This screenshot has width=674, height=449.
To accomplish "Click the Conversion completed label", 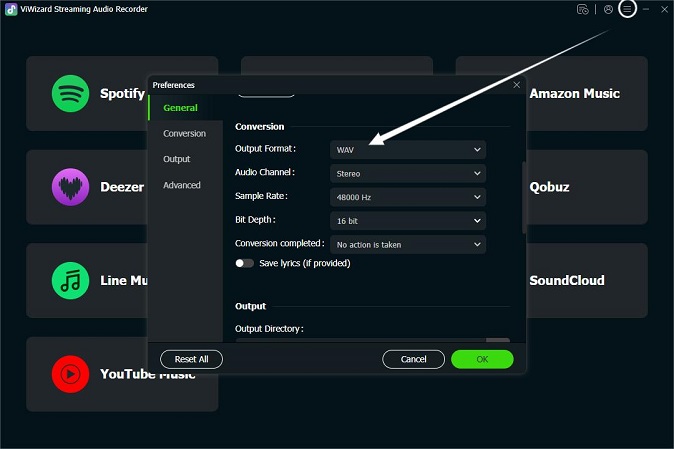I will click(279, 243).
